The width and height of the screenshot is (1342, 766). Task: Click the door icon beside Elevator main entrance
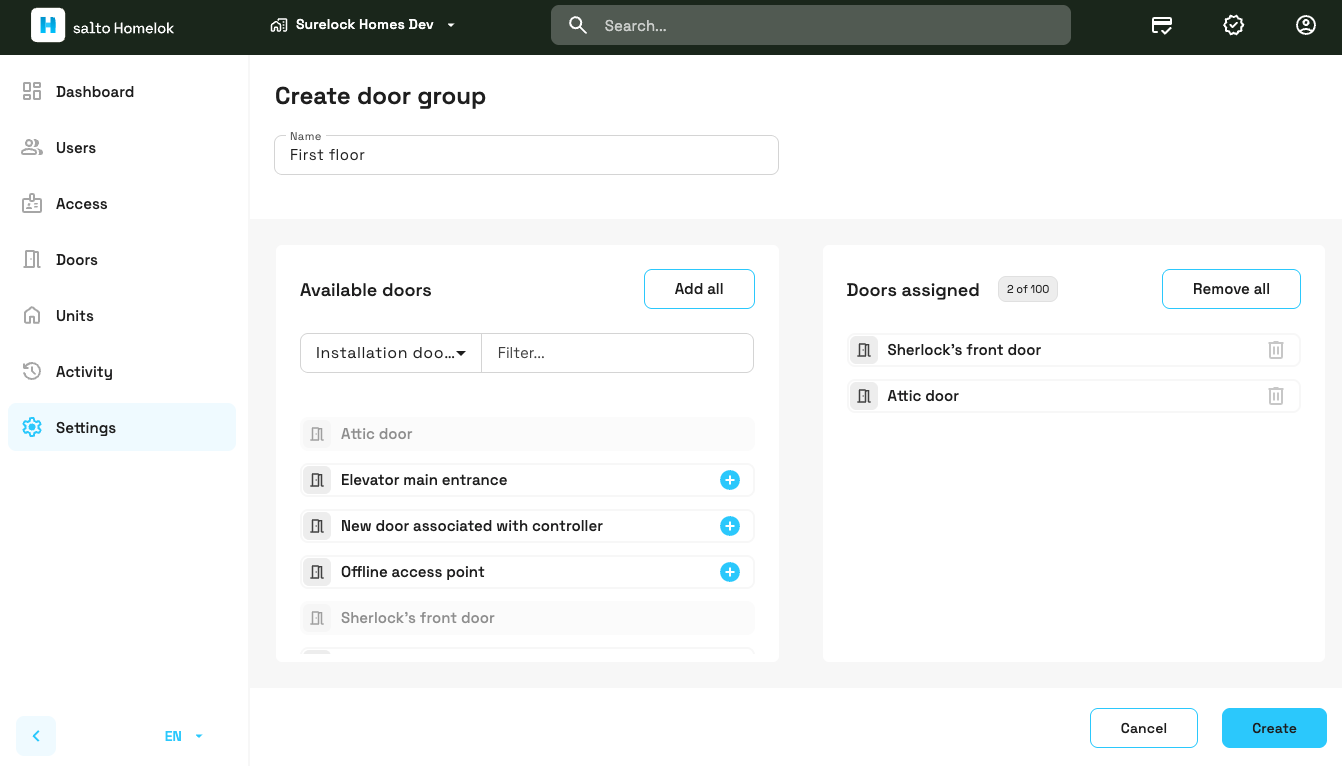[x=318, y=480]
